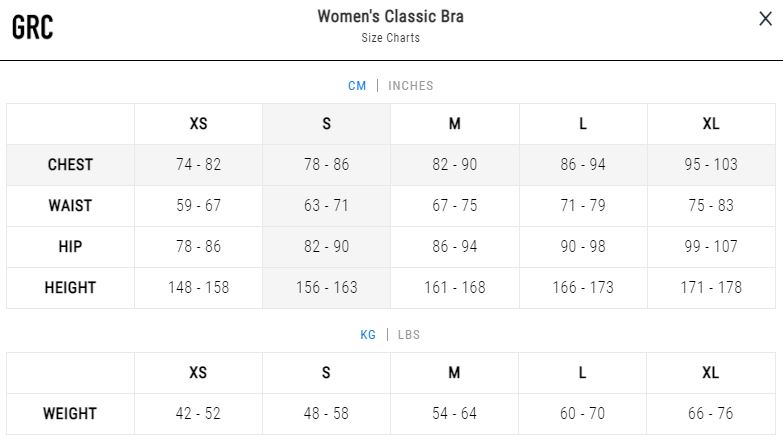Click the XL header in weight table
Viewport: 783px width, 447px height.
click(711, 373)
